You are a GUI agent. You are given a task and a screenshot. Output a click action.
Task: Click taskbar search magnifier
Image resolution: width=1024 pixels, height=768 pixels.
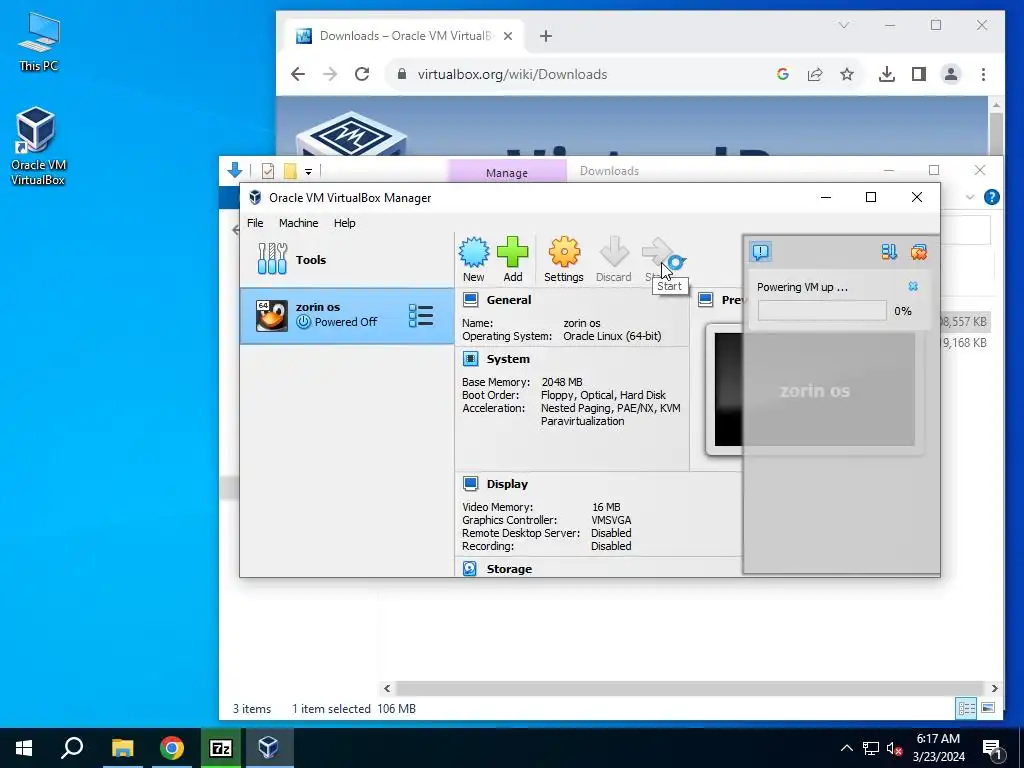click(72, 748)
